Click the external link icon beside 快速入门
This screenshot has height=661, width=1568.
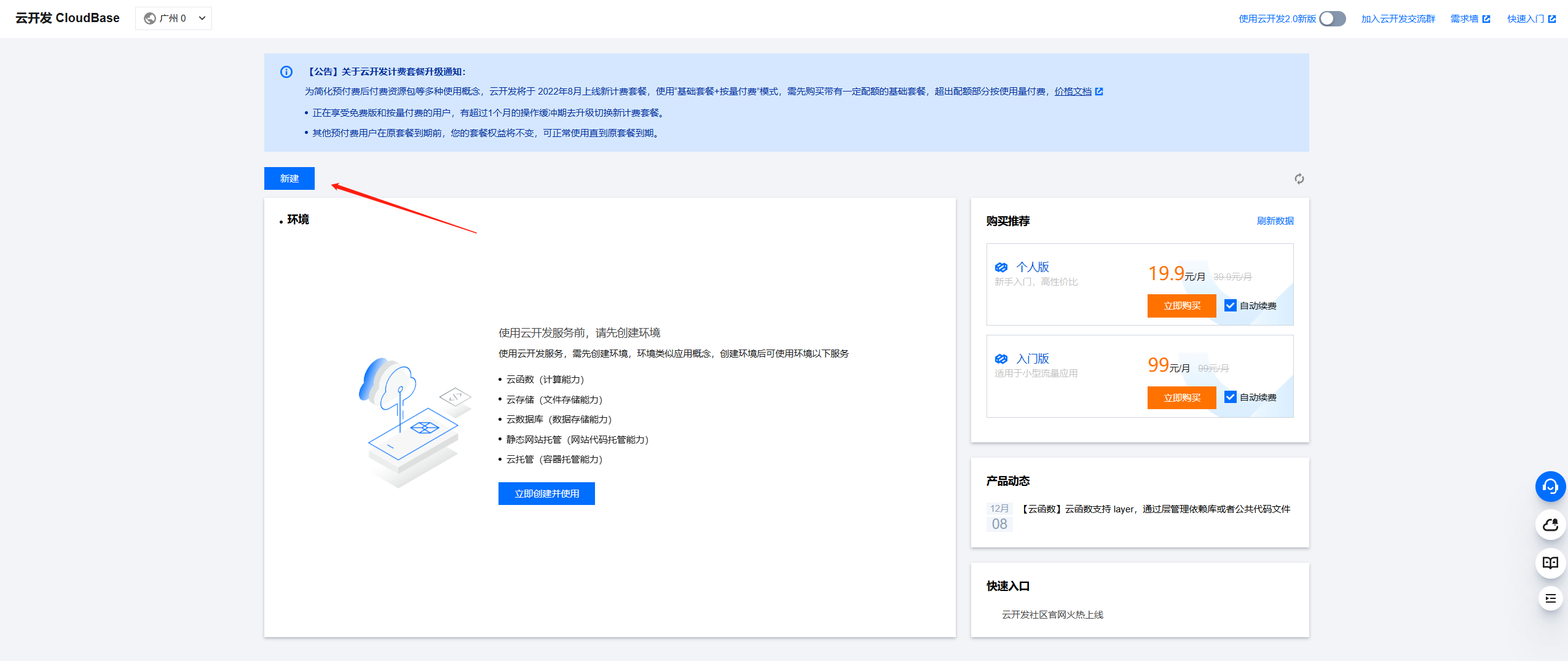(1552, 19)
